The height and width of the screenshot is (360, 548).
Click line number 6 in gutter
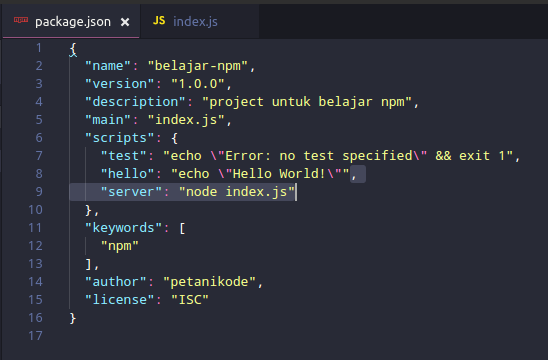(39, 138)
